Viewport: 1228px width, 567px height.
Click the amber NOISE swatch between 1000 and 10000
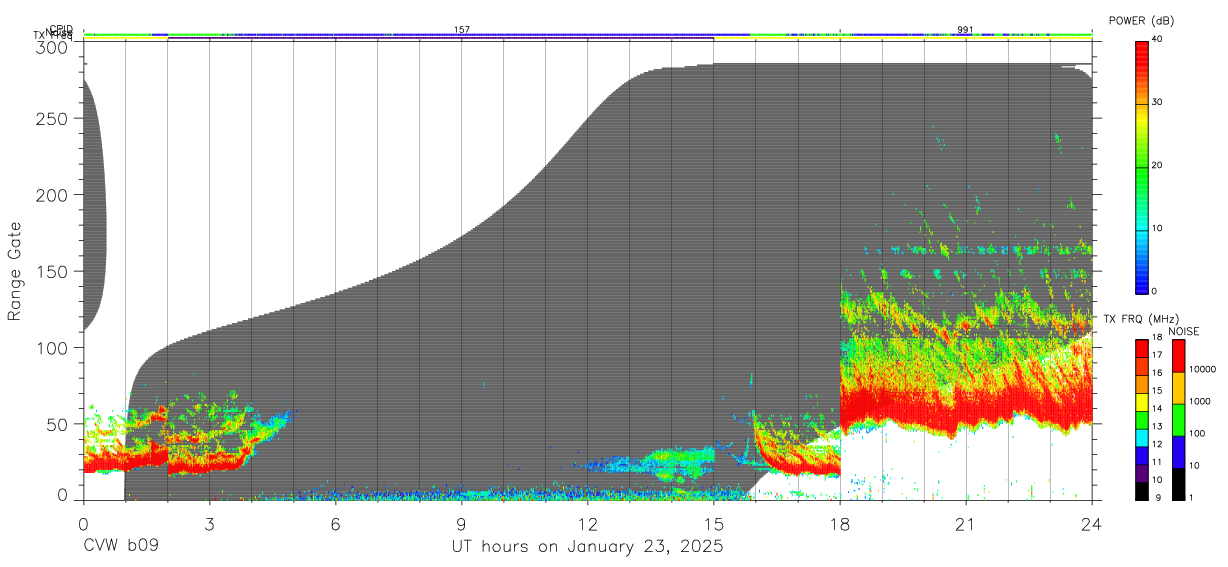[x=1178, y=388]
